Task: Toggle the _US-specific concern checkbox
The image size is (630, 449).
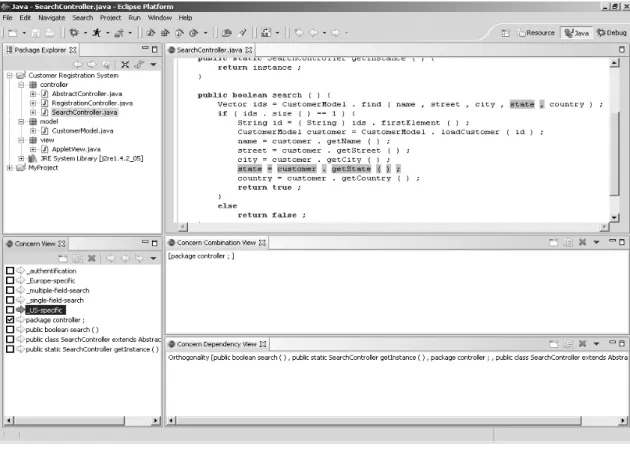Action: [x=10, y=310]
